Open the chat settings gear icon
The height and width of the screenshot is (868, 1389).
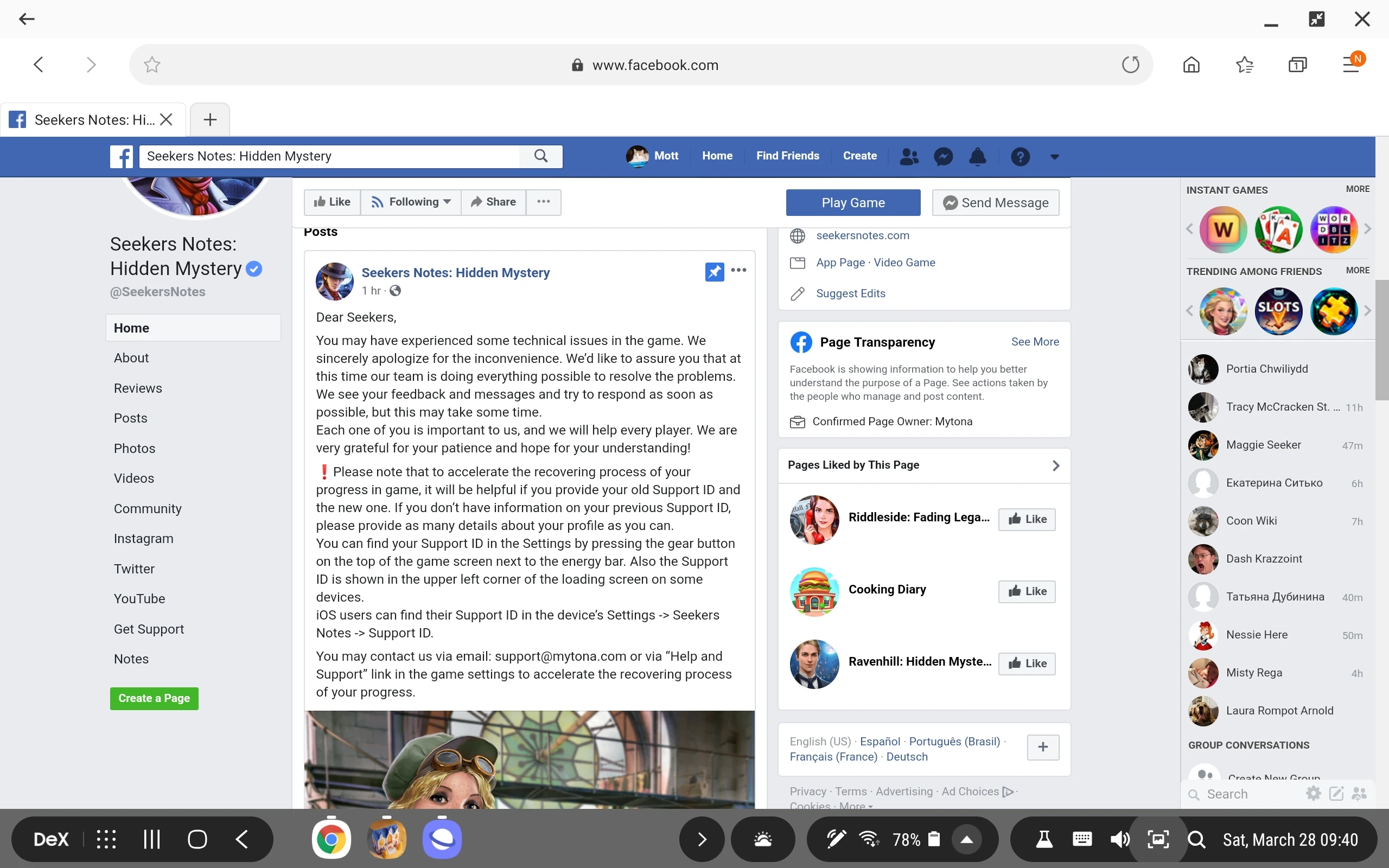[1313, 793]
